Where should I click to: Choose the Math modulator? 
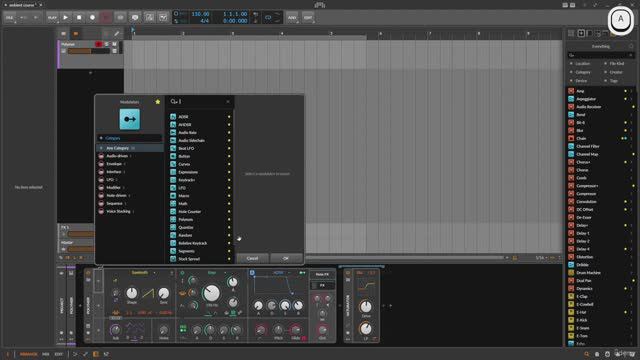(x=200, y=204)
